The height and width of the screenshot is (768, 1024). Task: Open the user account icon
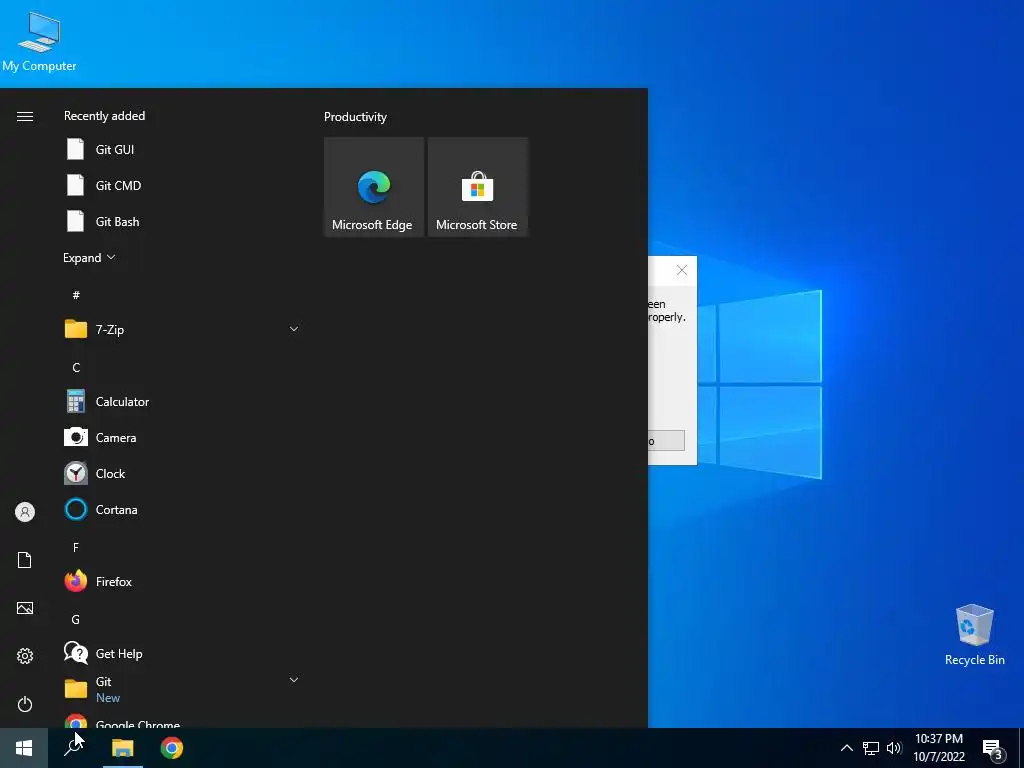(x=25, y=512)
